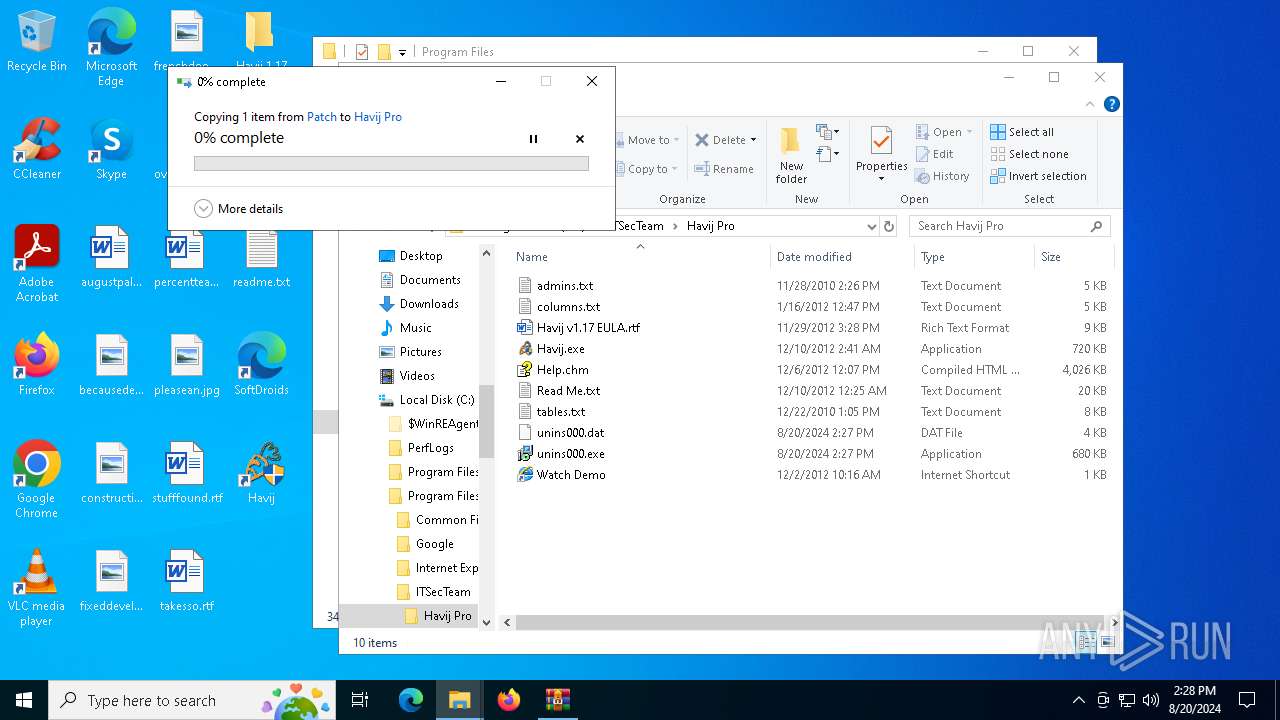Open VLC media player shortcut
The height and width of the screenshot is (720, 1280).
coord(37,588)
